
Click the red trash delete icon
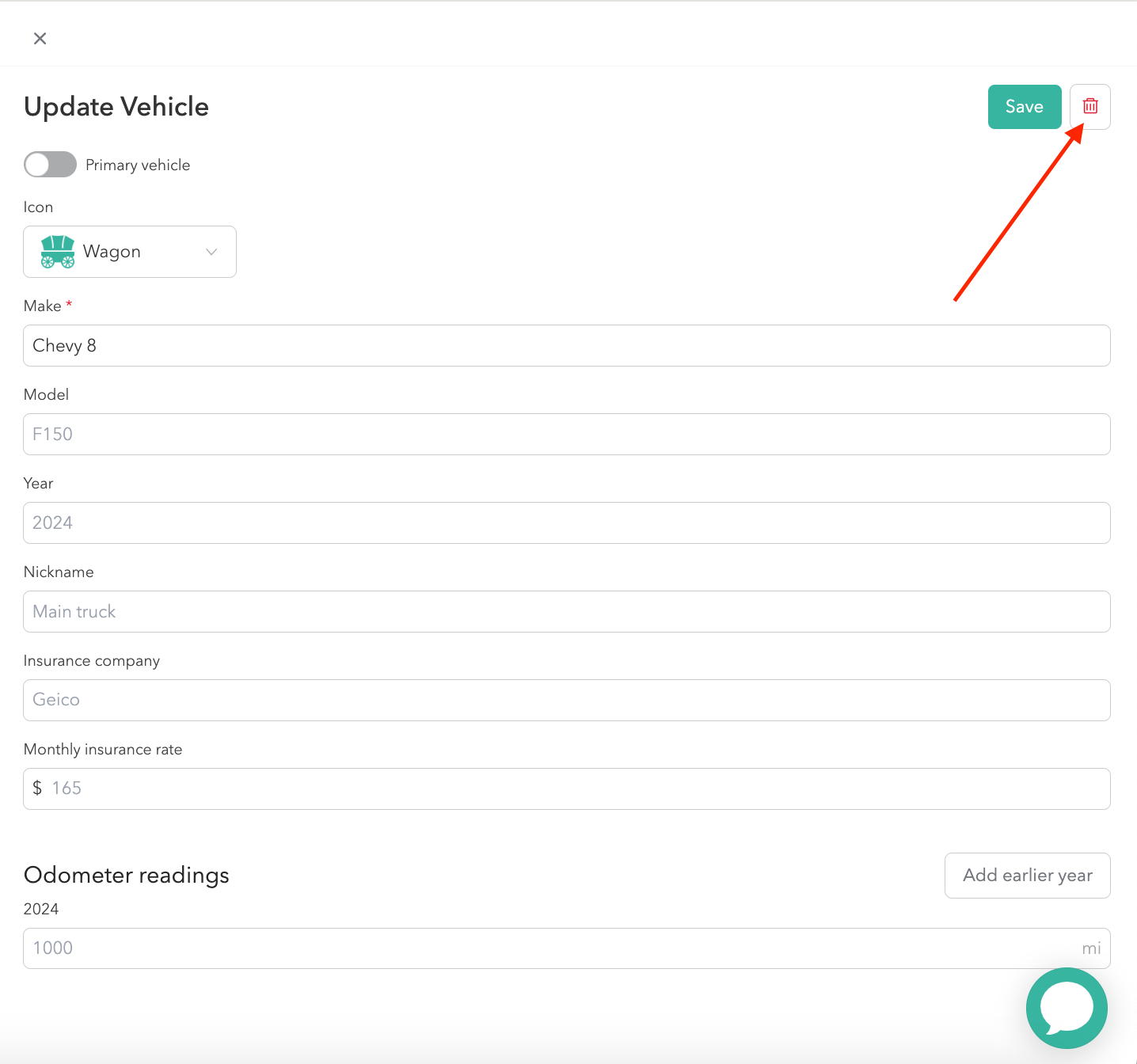pos(1089,106)
